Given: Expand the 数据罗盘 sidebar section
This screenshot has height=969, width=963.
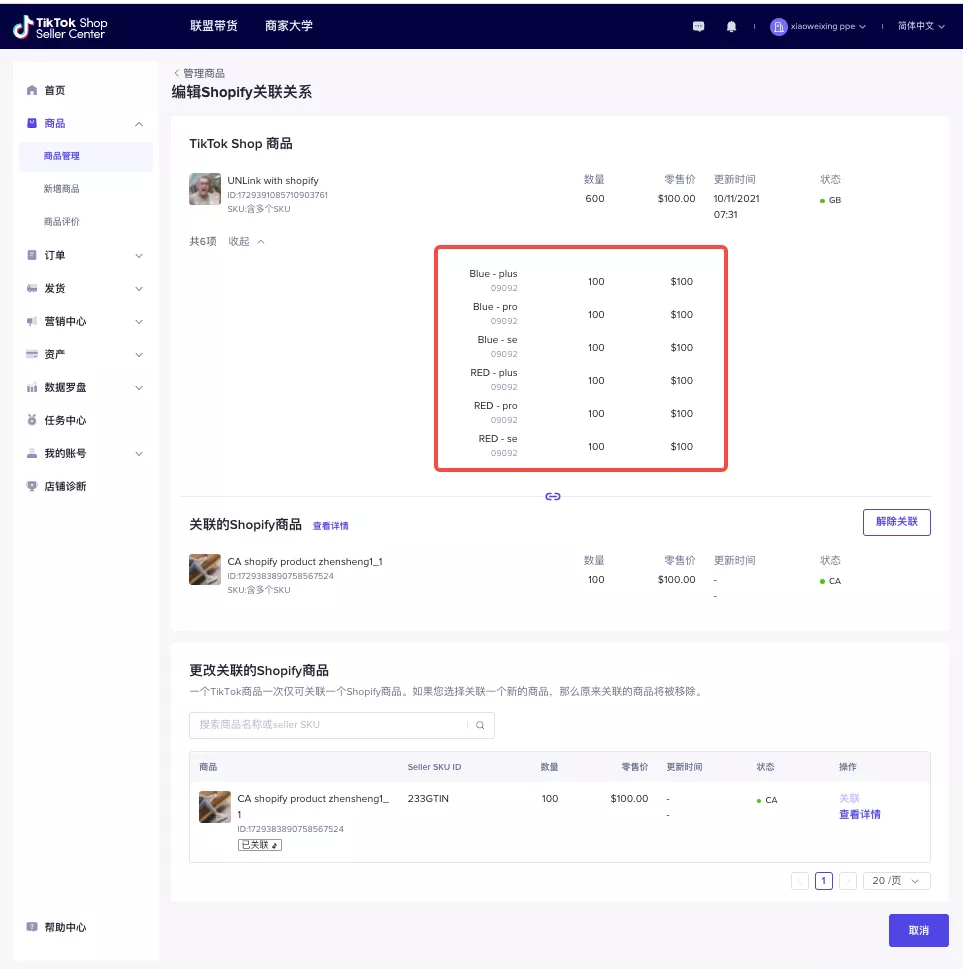Looking at the screenshot, I should (139, 388).
